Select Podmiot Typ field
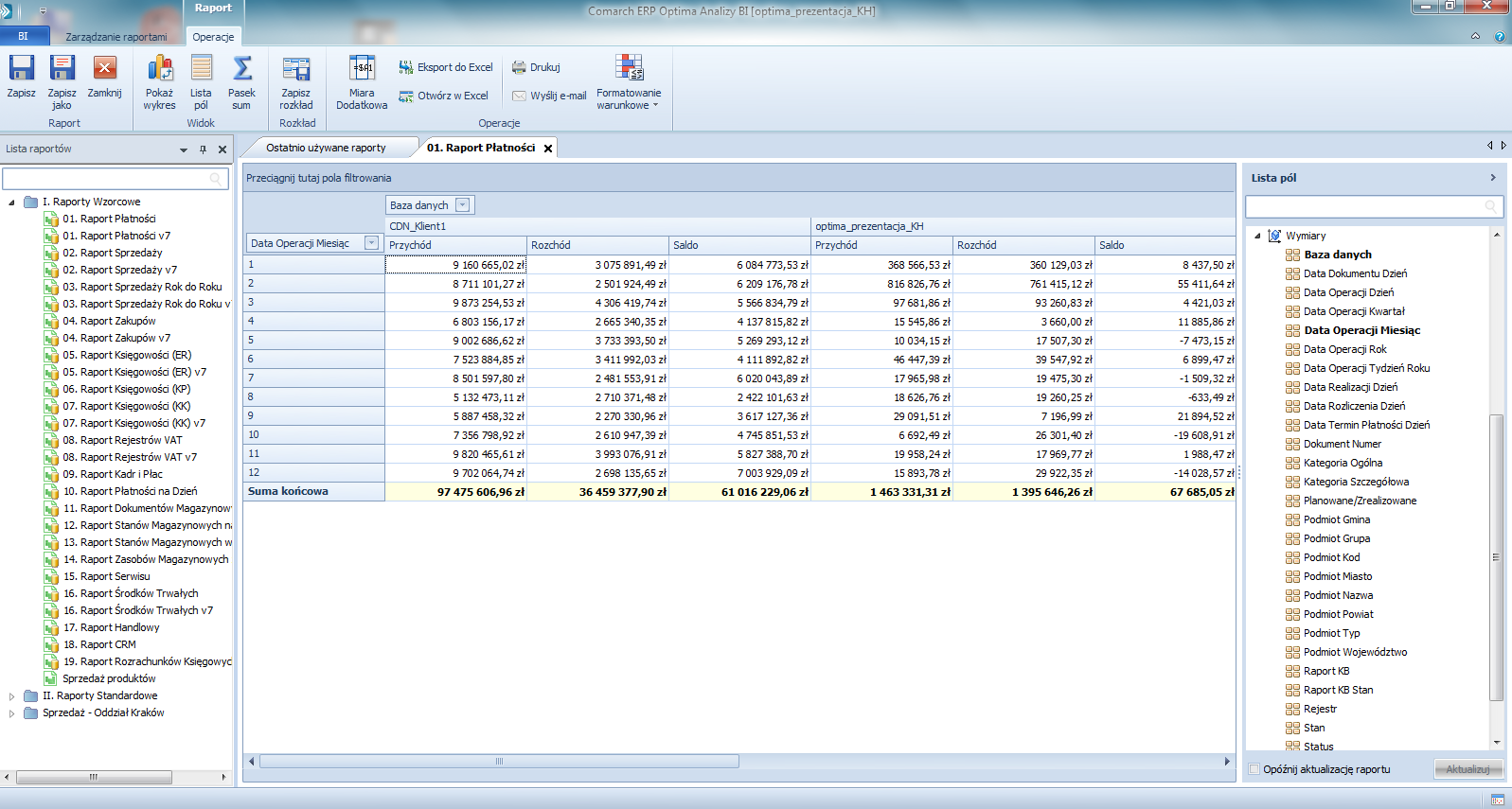This screenshot has width=1512, height=809. point(1331,633)
